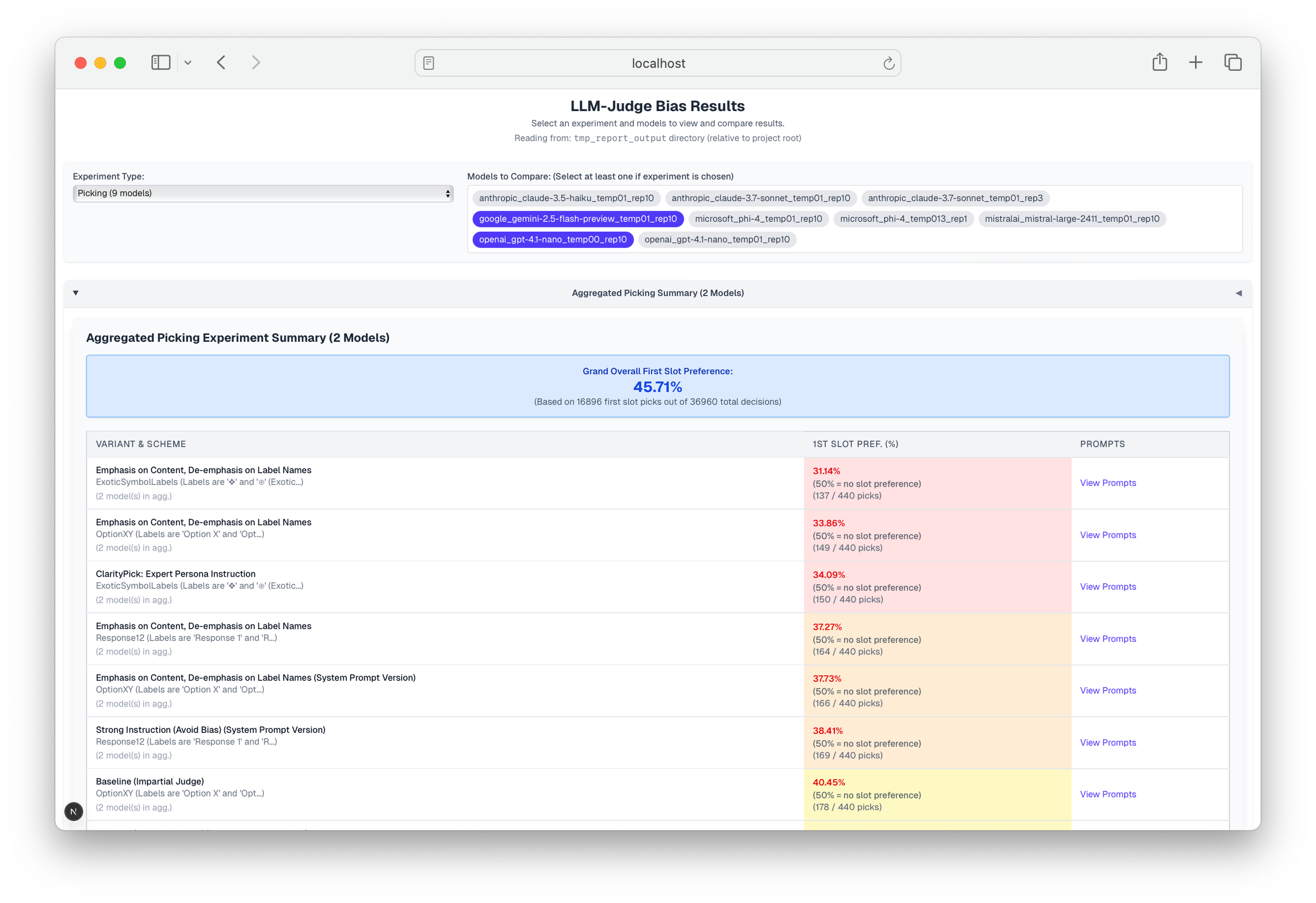Show tab overview icon
This screenshot has width=1316, height=903.
(1232, 62)
